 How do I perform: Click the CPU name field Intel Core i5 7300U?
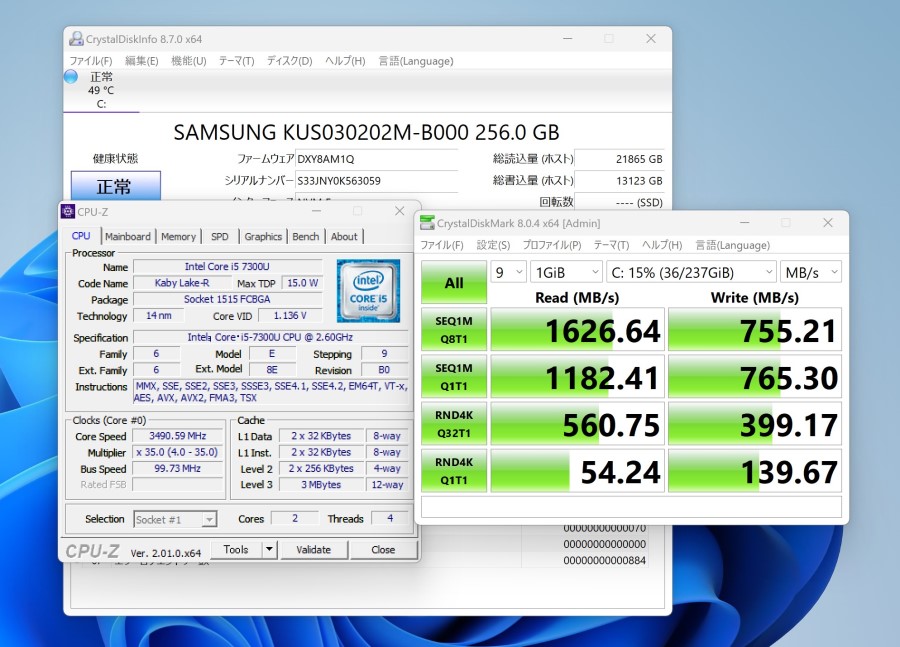227,266
